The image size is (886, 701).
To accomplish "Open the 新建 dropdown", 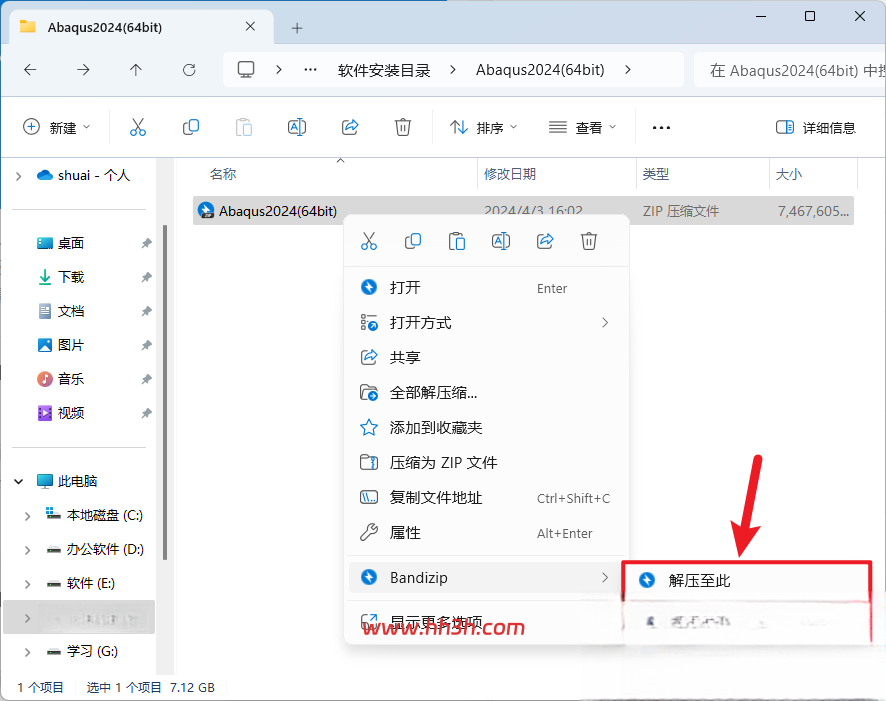I will [x=57, y=128].
